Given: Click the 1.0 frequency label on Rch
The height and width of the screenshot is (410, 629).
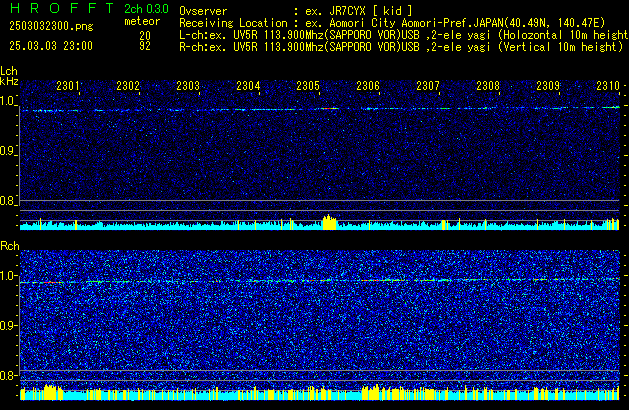Looking at the screenshot, I should coord(9,276).
